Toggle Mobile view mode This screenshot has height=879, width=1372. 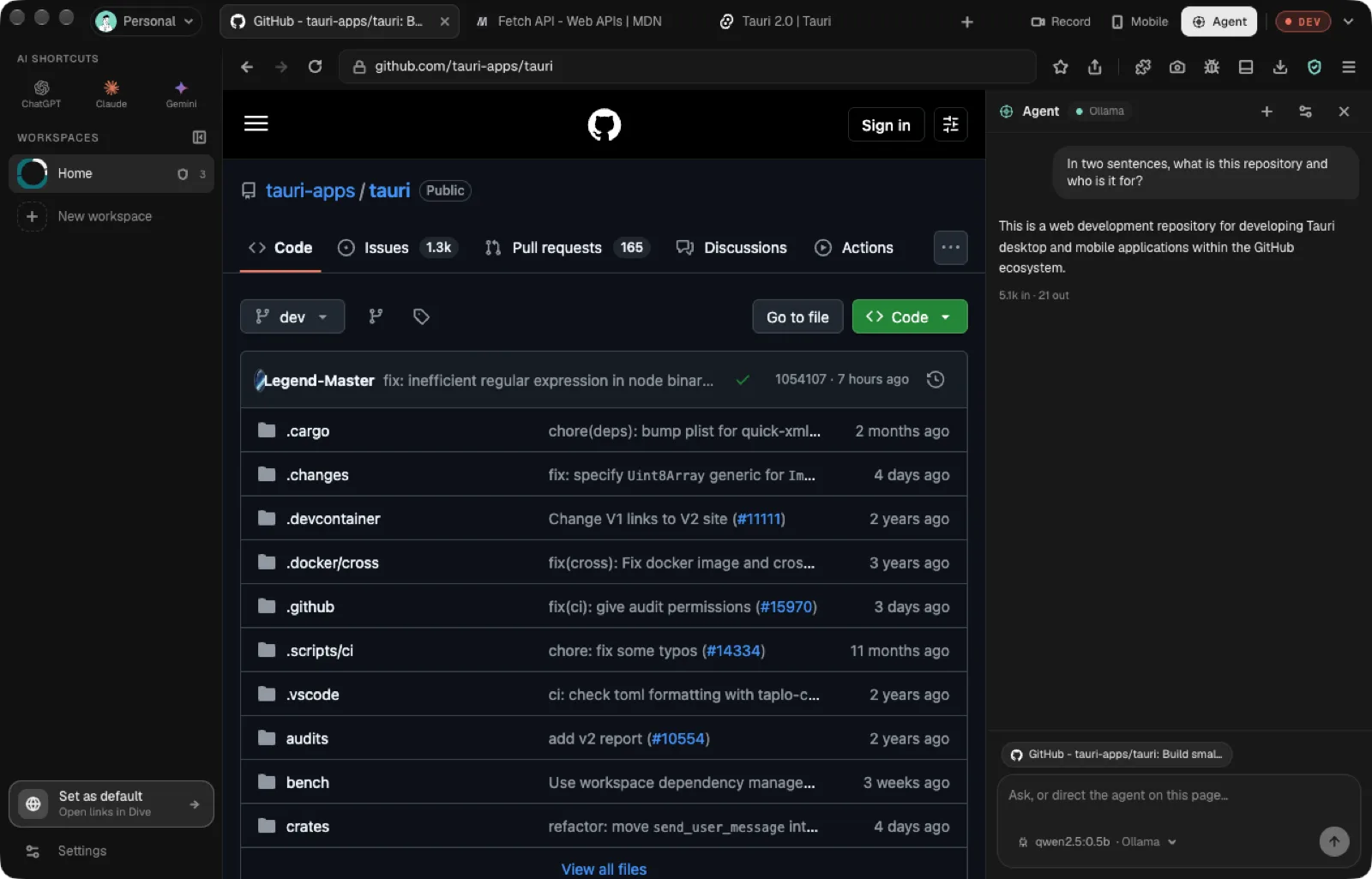click(1140, 21)
